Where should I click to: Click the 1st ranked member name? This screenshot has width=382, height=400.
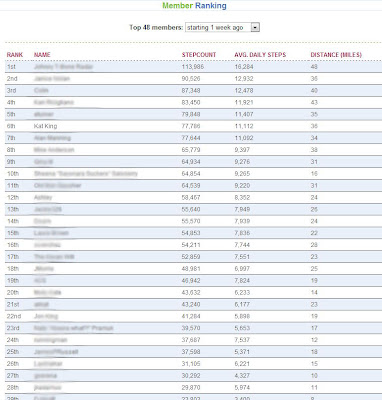(63, 67)
